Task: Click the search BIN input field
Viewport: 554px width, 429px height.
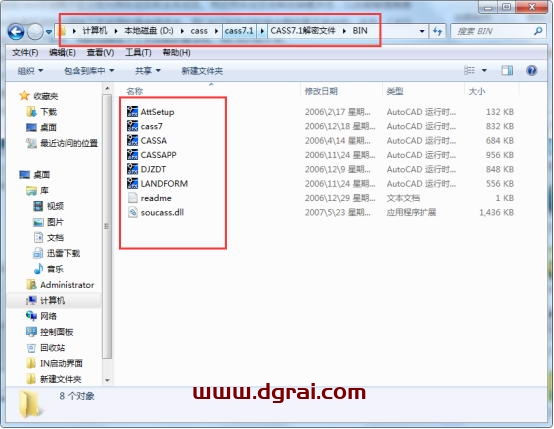Action: click(491, 31)
